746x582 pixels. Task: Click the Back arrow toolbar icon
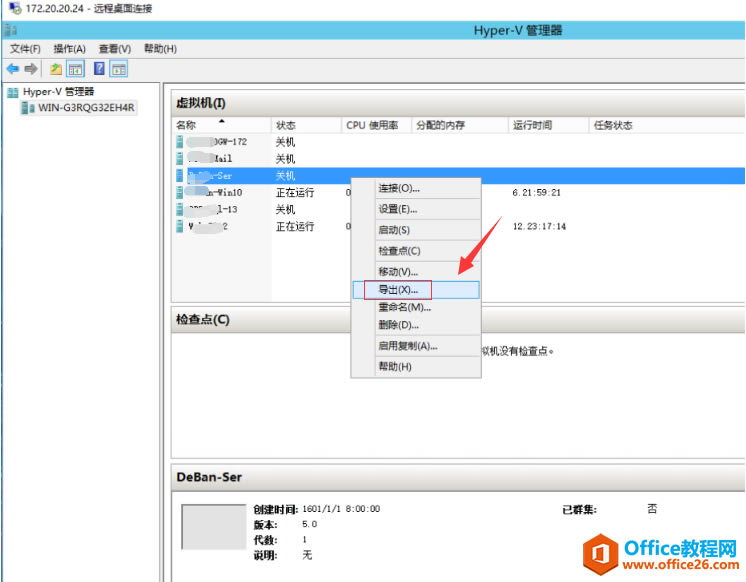click(x=12, y=69)
